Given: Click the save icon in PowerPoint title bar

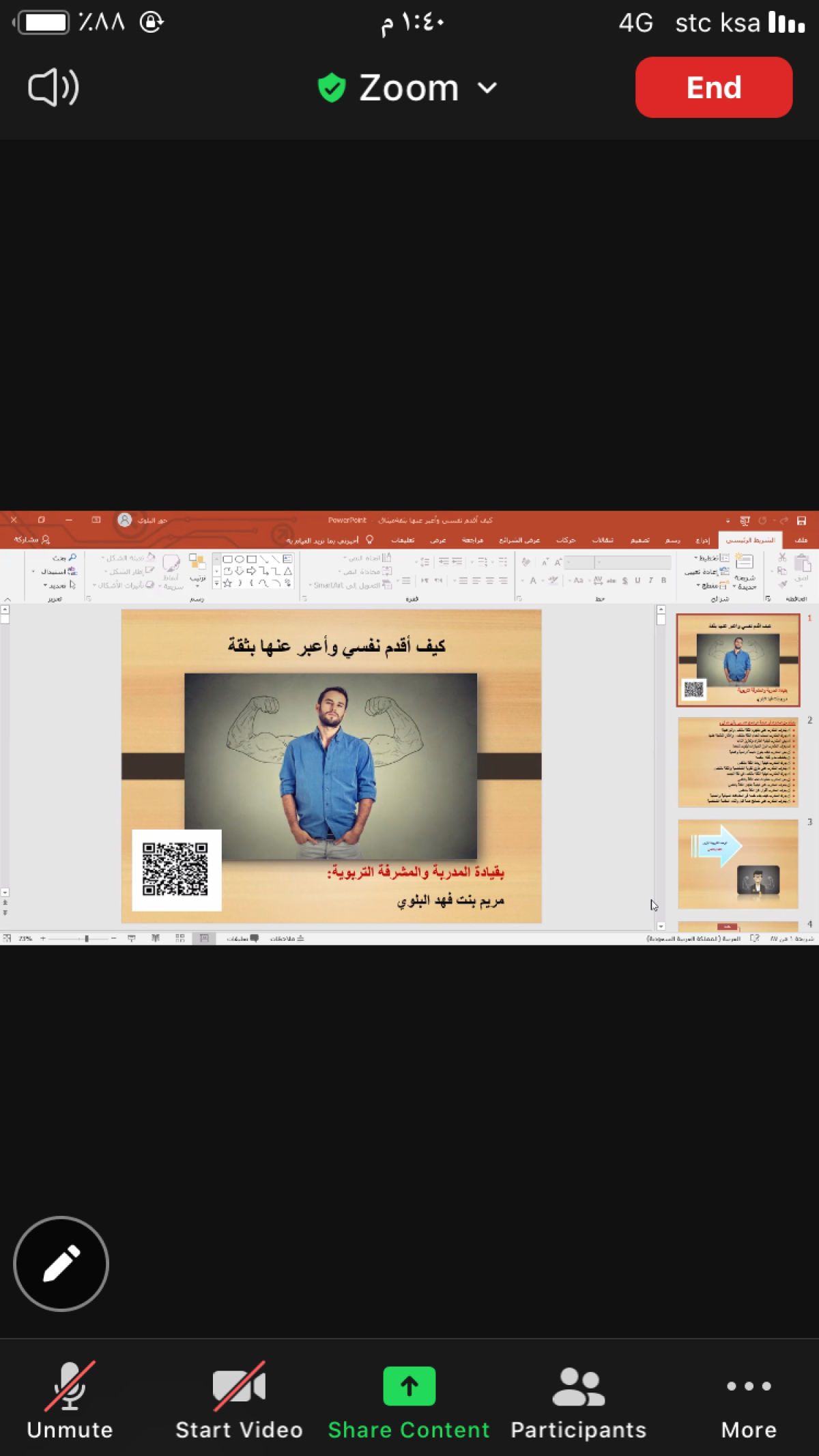Looking at the screenshot, I should (801, 521).
